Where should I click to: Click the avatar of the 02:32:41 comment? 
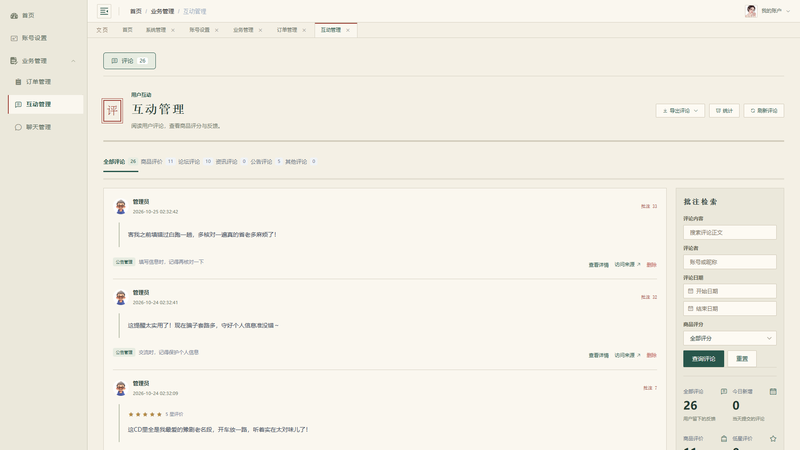121,297
